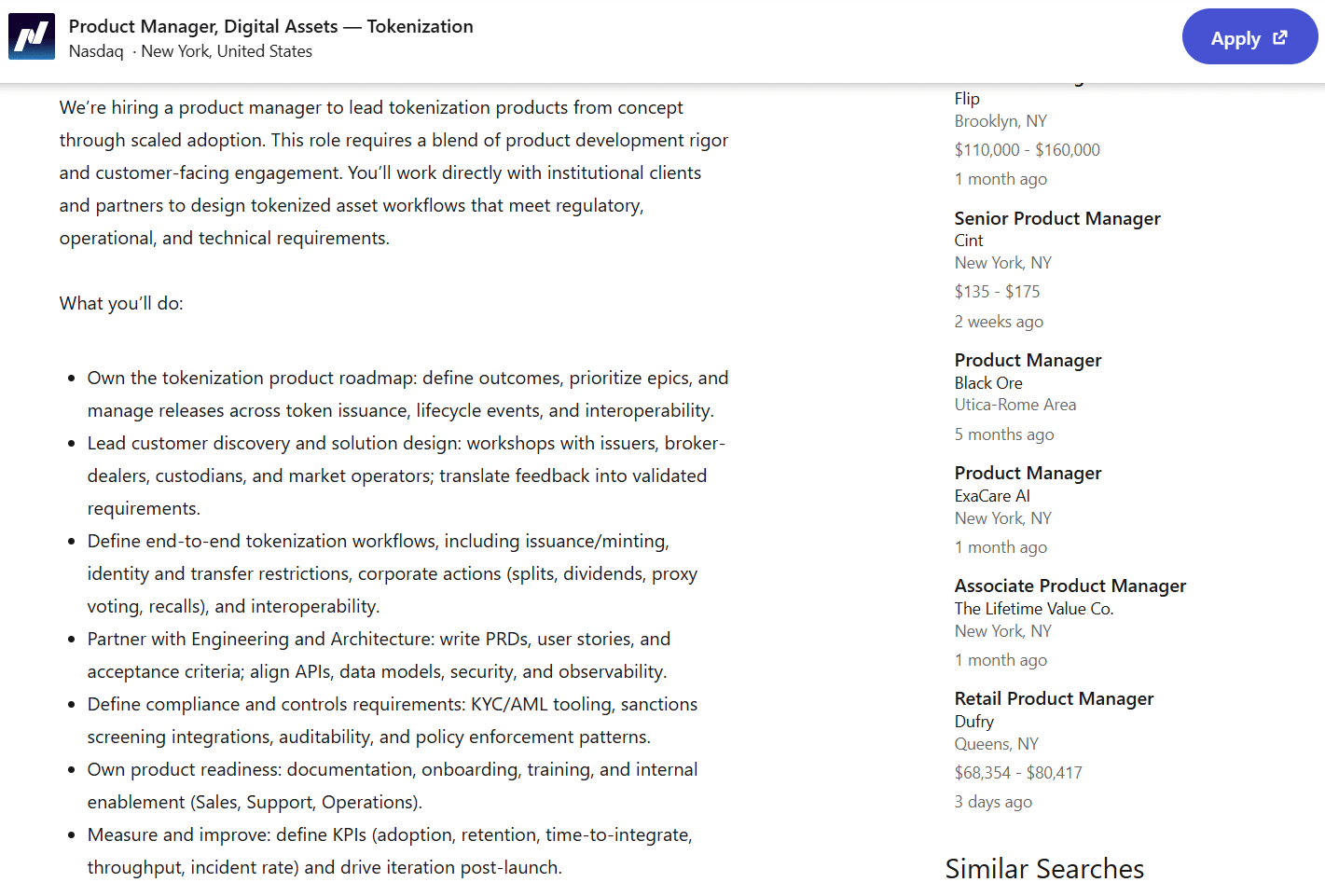Click The Lifetime Value Co. company name
1325x896 pixels.
coord(1033,609)
